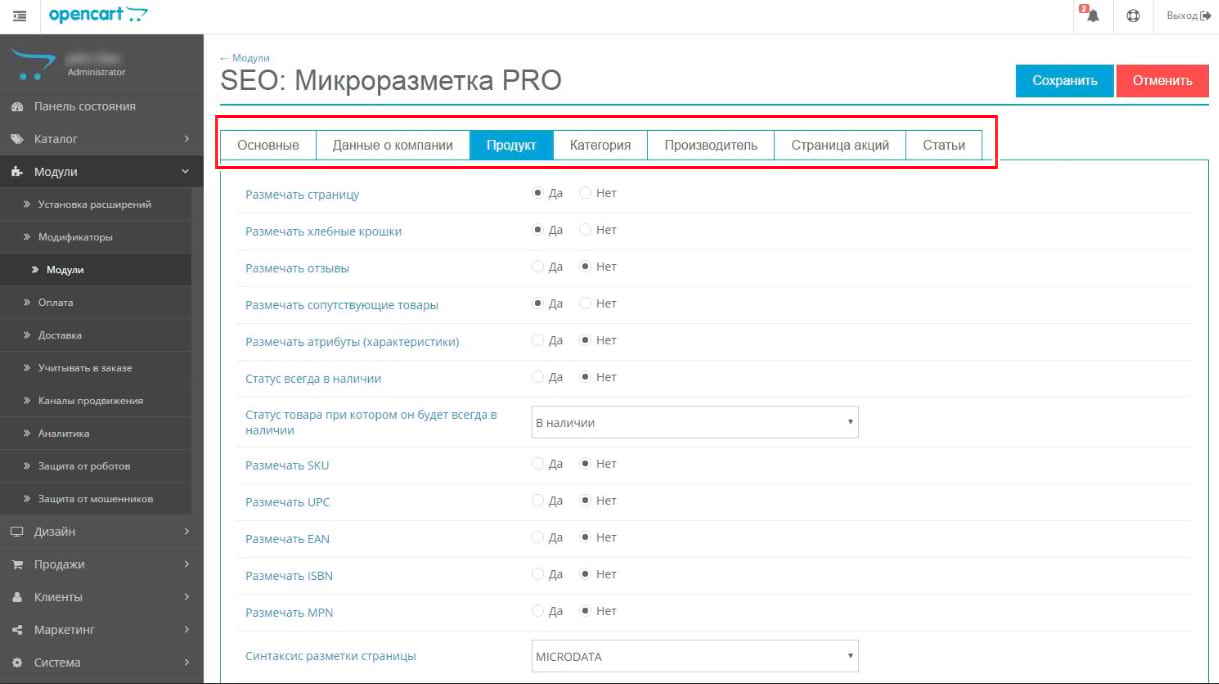Image resolution: width=1219 pixels, height=684 pixels.
Task: Select Да for Размечать EAN
Action: tap(538, 537)
